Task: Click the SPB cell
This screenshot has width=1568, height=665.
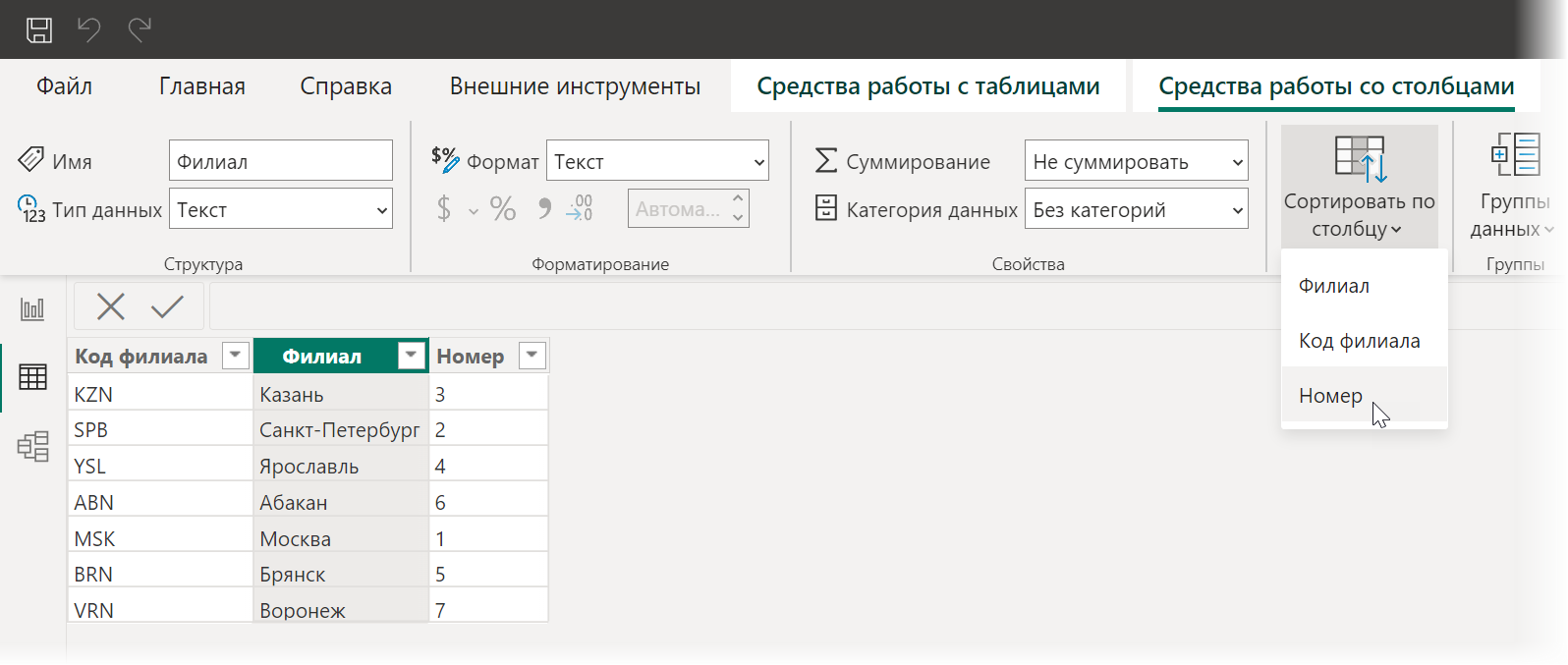Action: (x=160, y=429)
